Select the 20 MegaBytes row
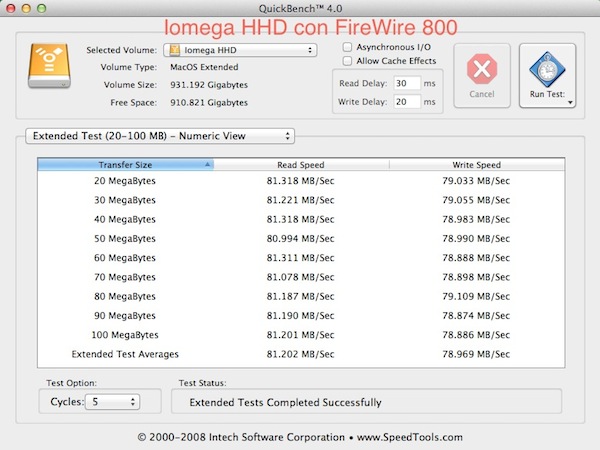600x450 pixels. pyautogui.click(x=301, y=181)
